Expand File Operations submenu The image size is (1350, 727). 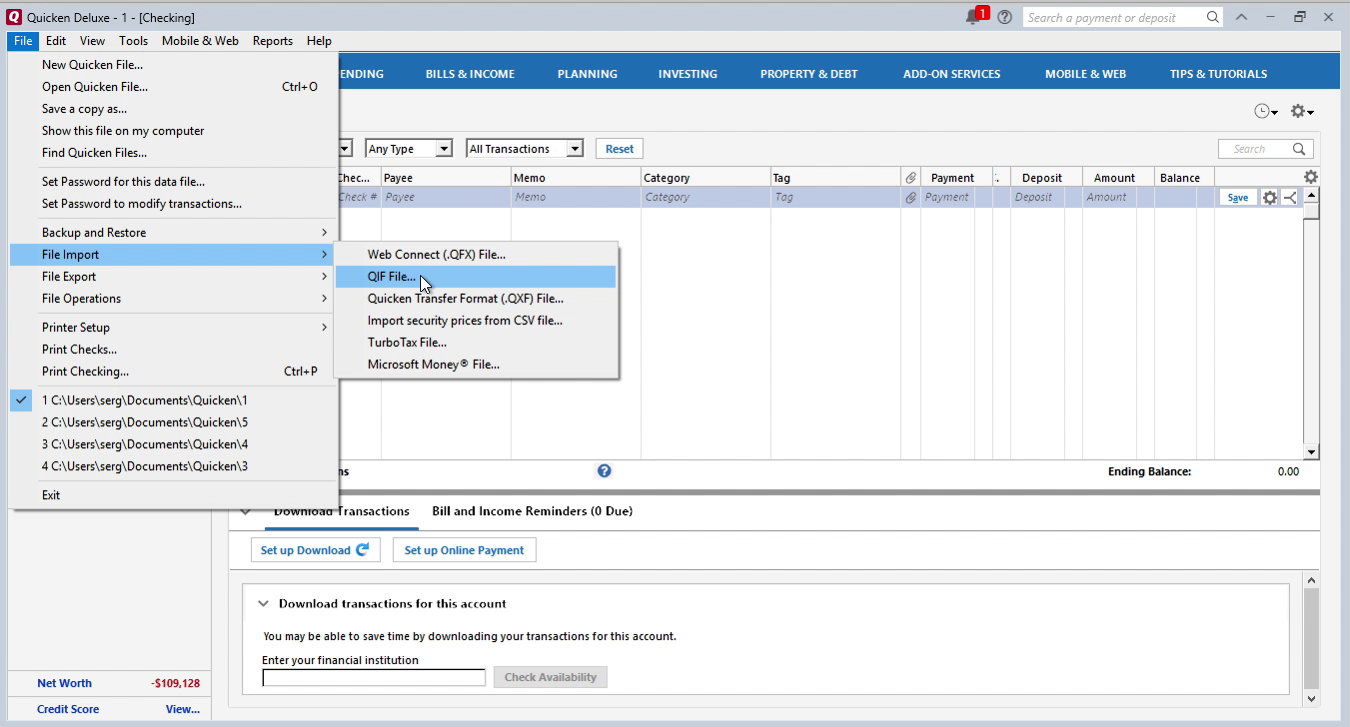171,299
